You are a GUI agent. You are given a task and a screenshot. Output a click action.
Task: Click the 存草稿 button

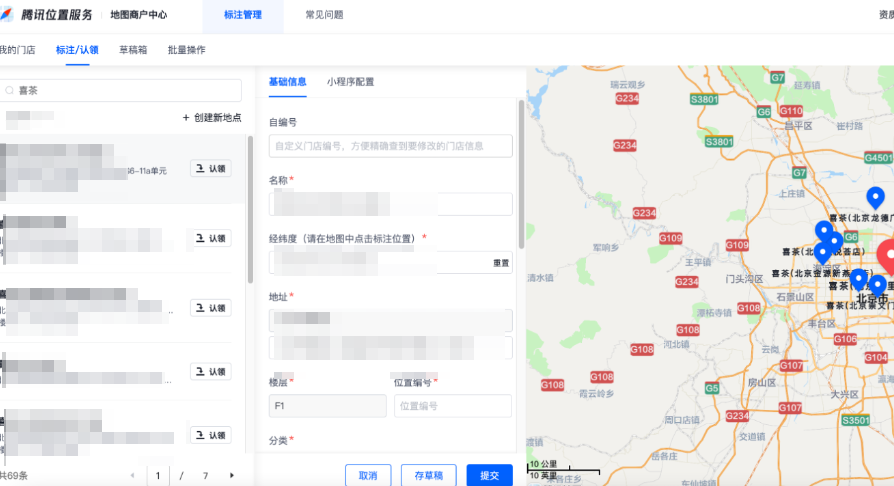pyautogui.click(x=429, y=475)
